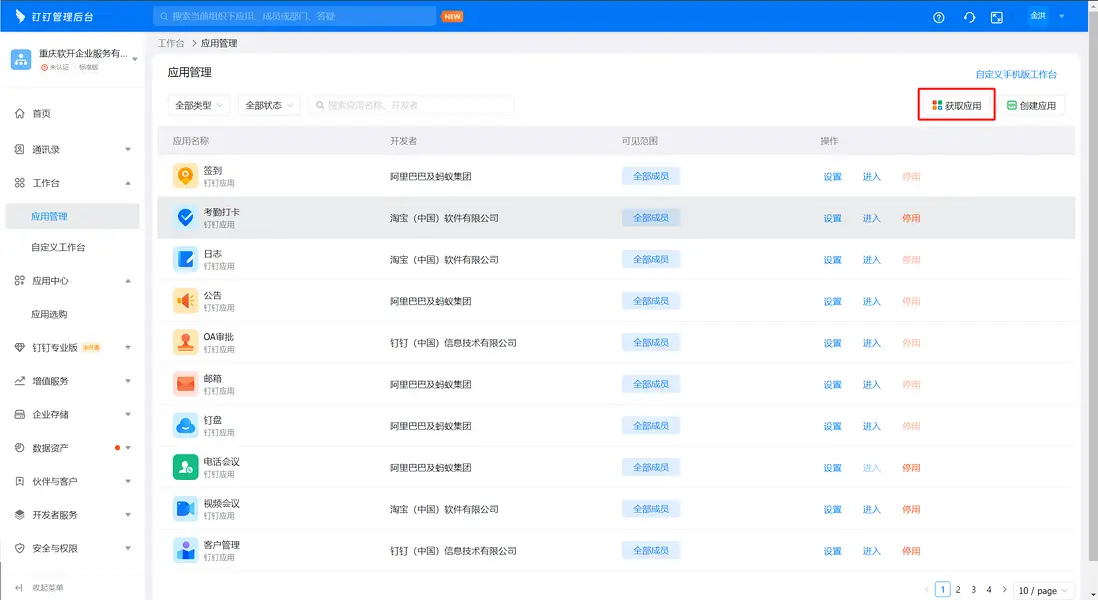This screenshot has height=600, width=1098.
Task: Click the 签到 app icon
Action: pos(186,176)
